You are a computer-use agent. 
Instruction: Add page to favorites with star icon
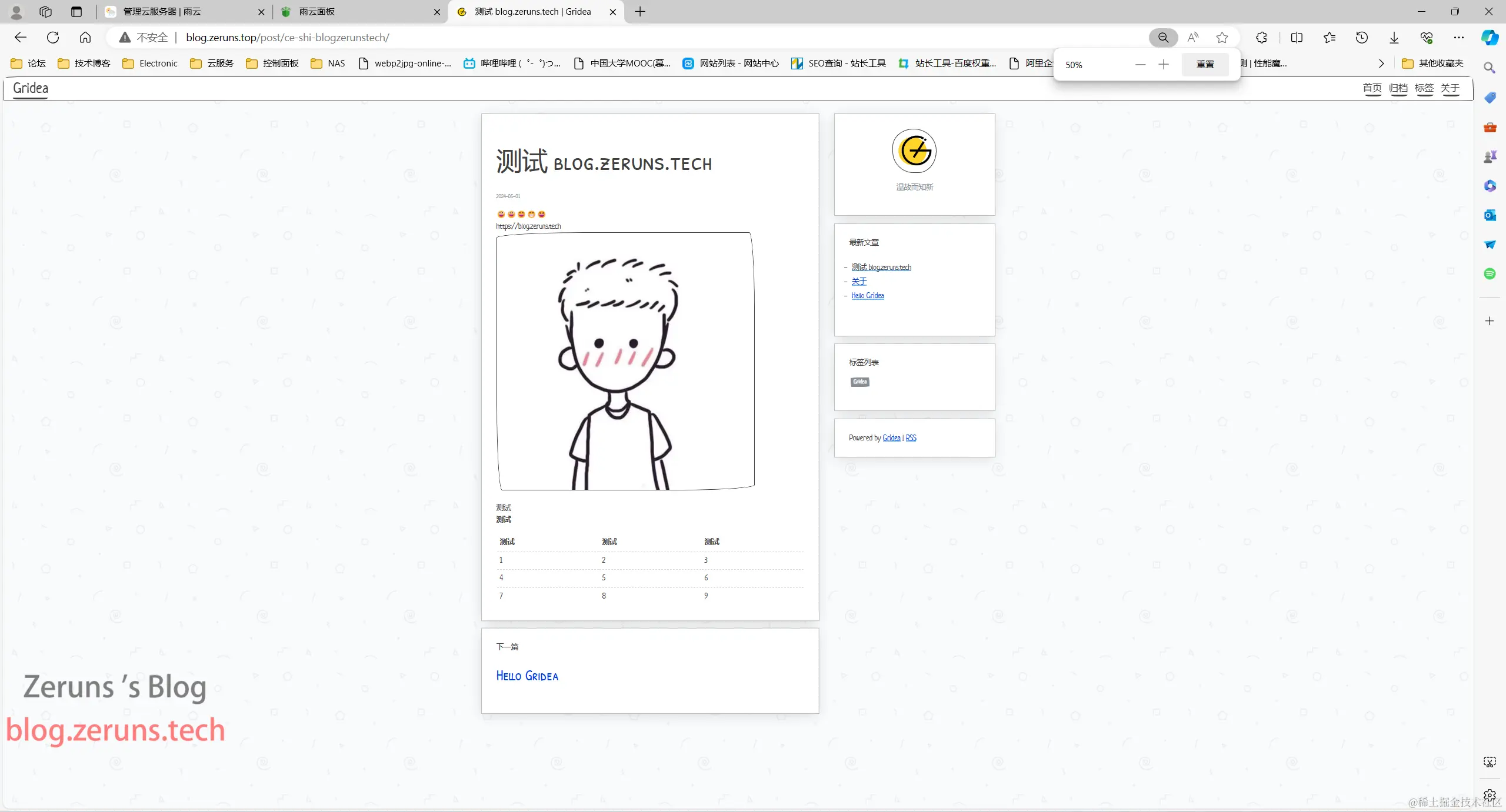(x=1222, y=38)
